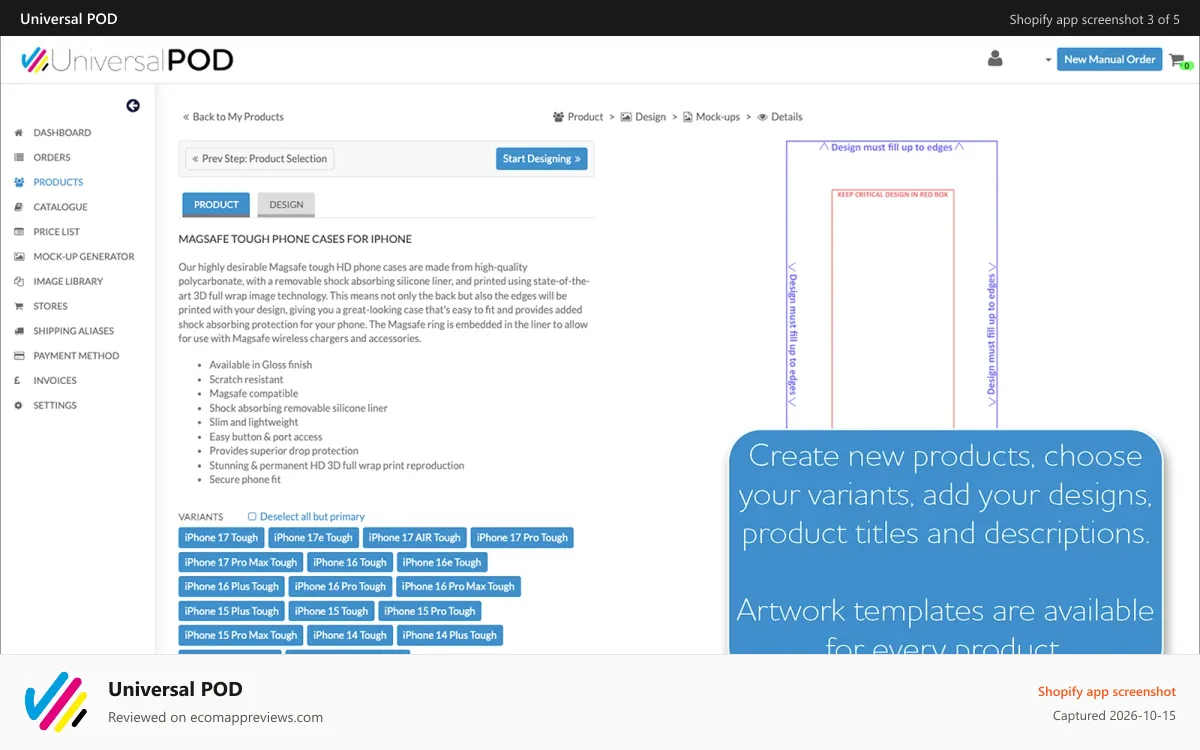The image size is (1200, 750).
Task: Open Price List in the sidebar
Action: [56, 232]
